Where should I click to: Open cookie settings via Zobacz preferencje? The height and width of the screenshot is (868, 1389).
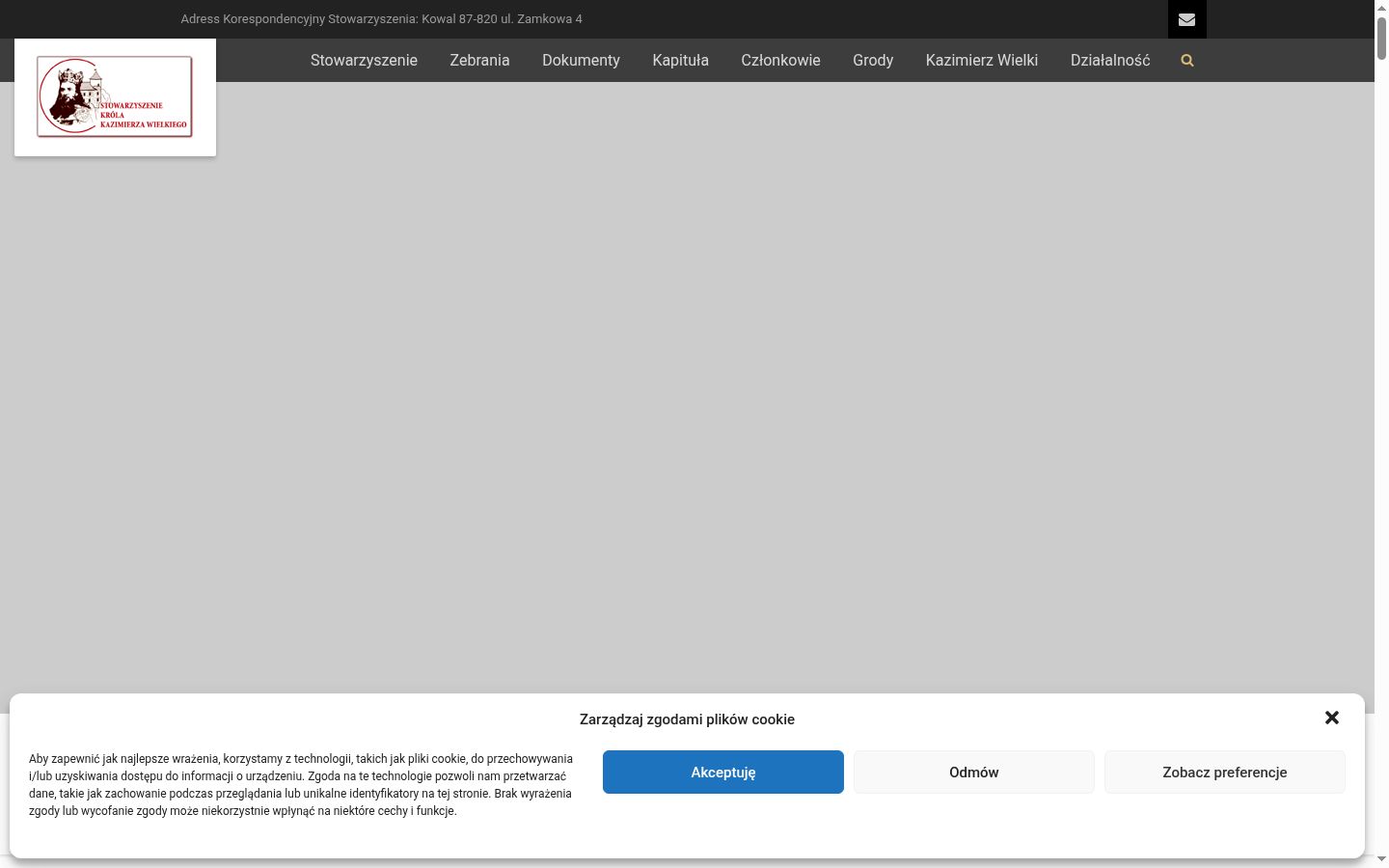pos(1225,773)
